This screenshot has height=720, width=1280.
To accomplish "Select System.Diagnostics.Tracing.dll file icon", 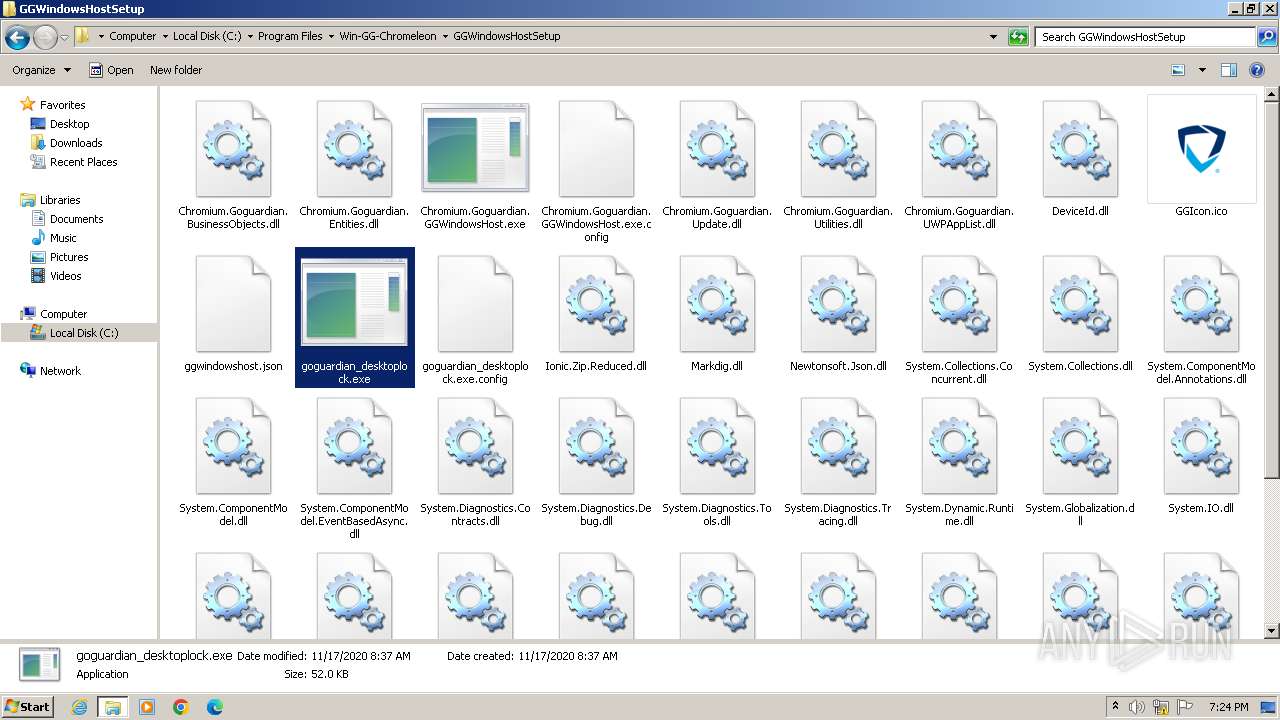I will (838, 445).
